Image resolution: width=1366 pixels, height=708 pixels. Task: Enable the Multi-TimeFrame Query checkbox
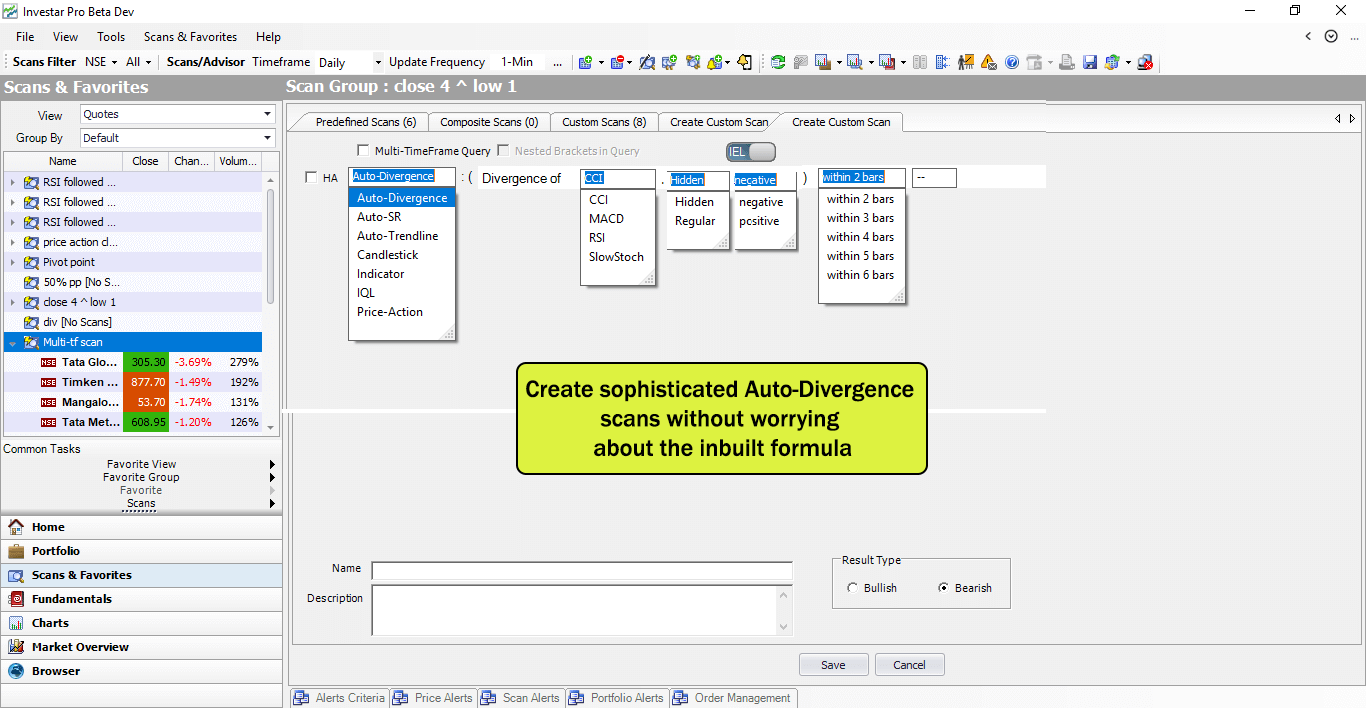[363, 151]
